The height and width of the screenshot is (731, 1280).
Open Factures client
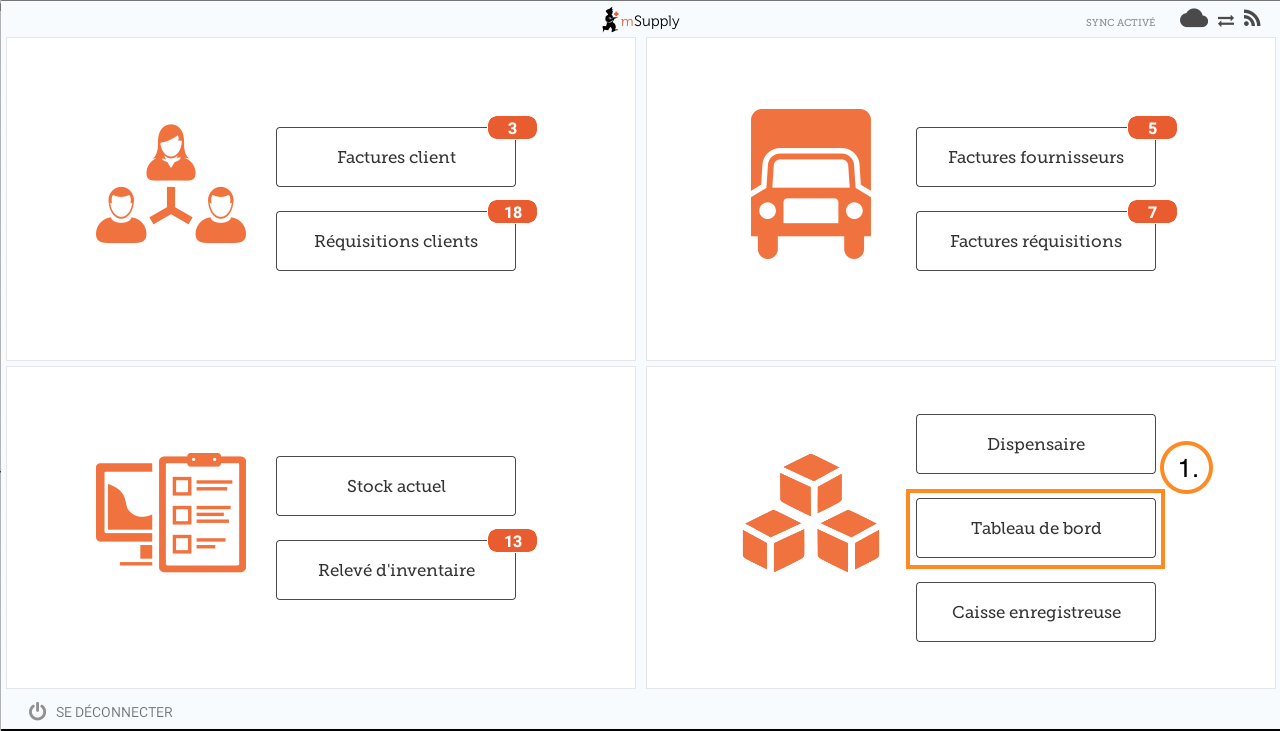(x=396, y=157)
